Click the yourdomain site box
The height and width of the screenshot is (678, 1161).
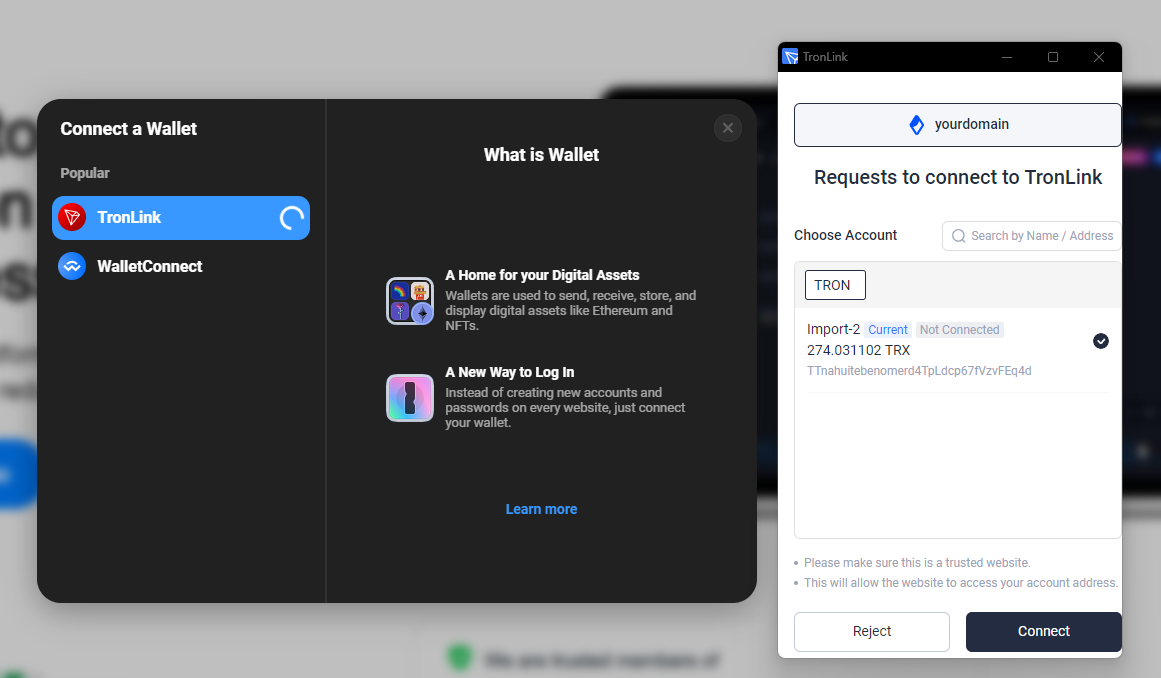click(957, 125)
